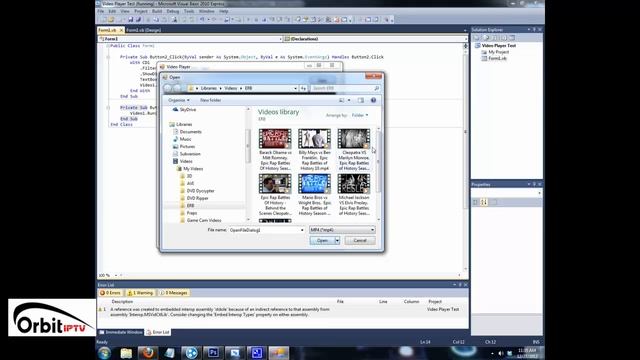
Task: Open the Project menu
Action: tap(141, 11)
